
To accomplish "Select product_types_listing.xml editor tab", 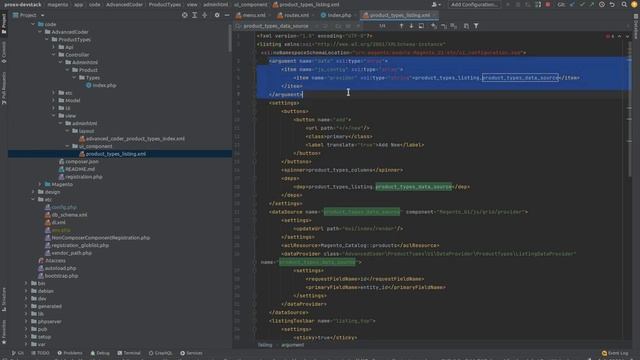I will 399,15.
